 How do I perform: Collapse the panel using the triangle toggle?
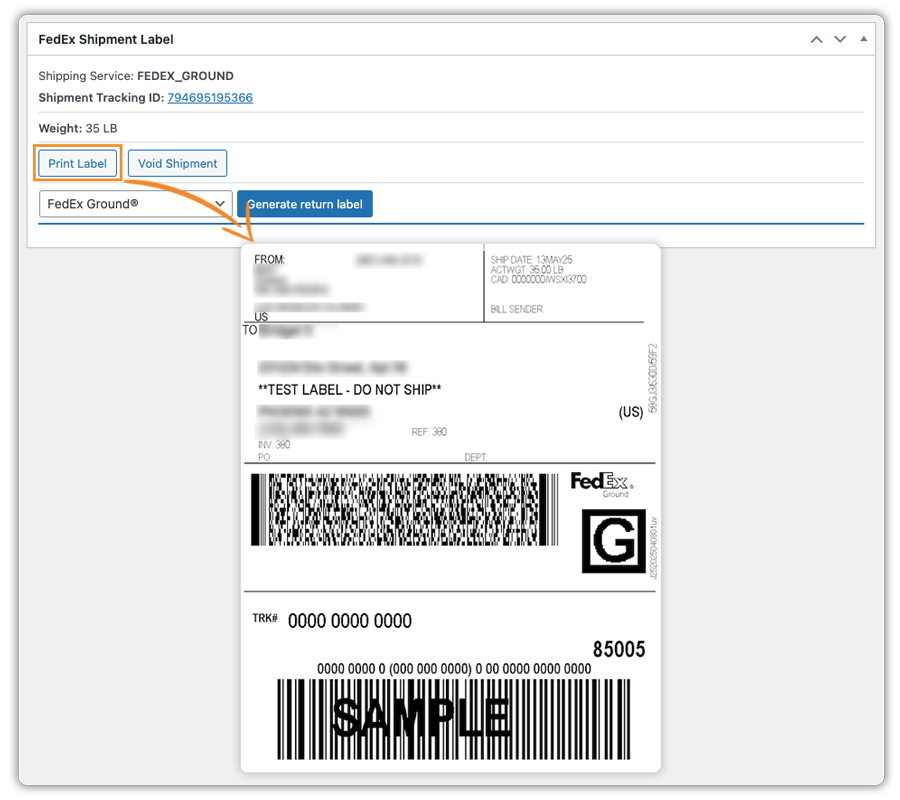point(863,38)
